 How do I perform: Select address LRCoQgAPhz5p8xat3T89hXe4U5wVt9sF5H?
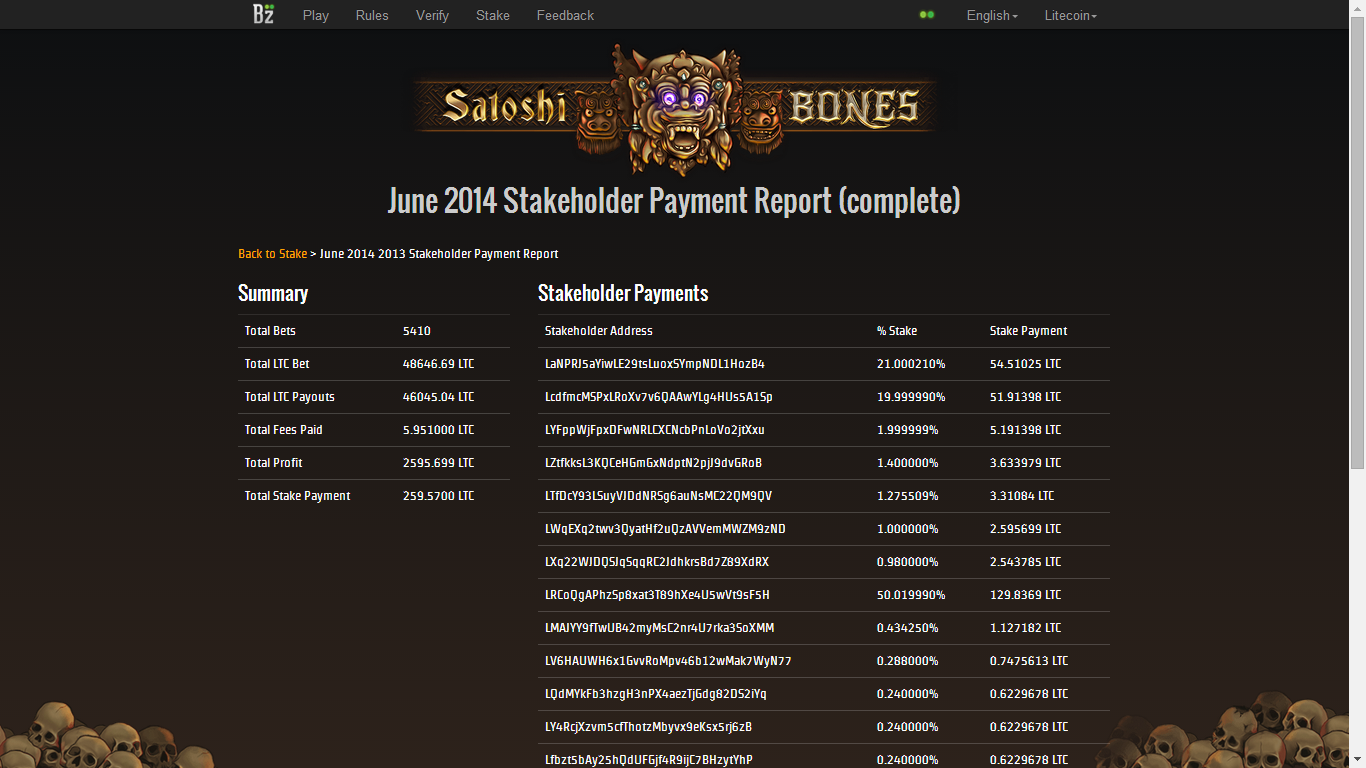(657, 595)
